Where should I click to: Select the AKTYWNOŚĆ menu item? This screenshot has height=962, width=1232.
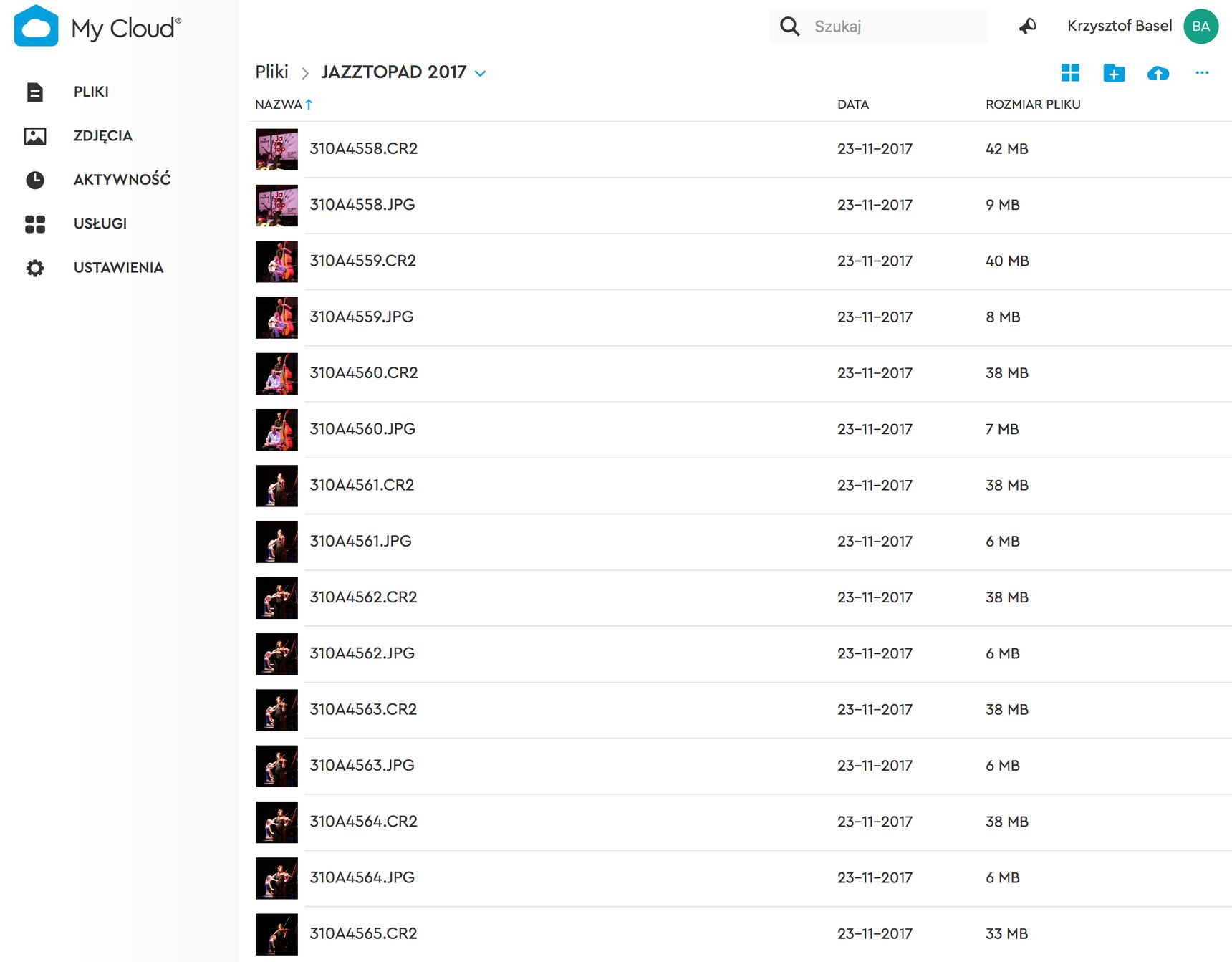pos(122,179)
